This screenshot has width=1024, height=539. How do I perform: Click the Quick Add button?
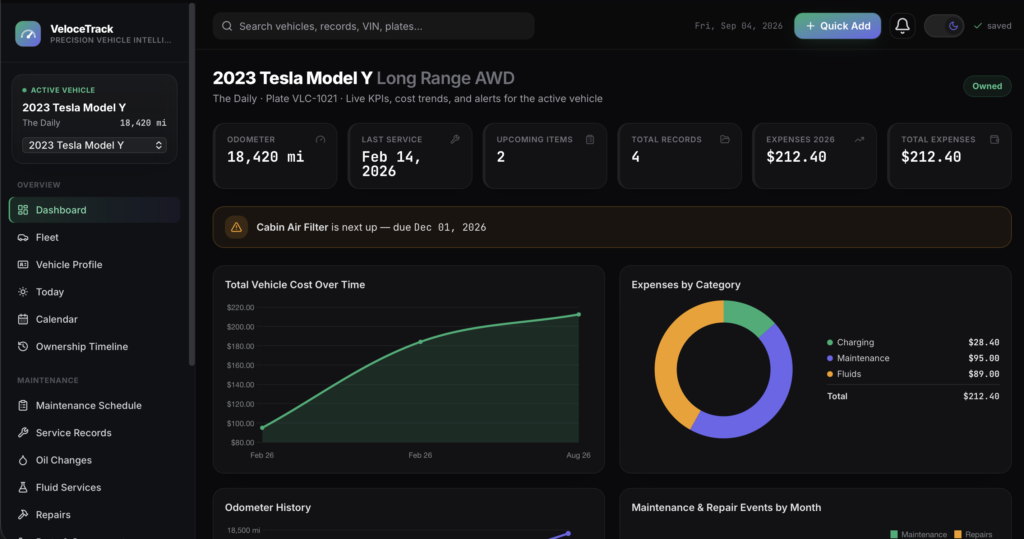837,26
